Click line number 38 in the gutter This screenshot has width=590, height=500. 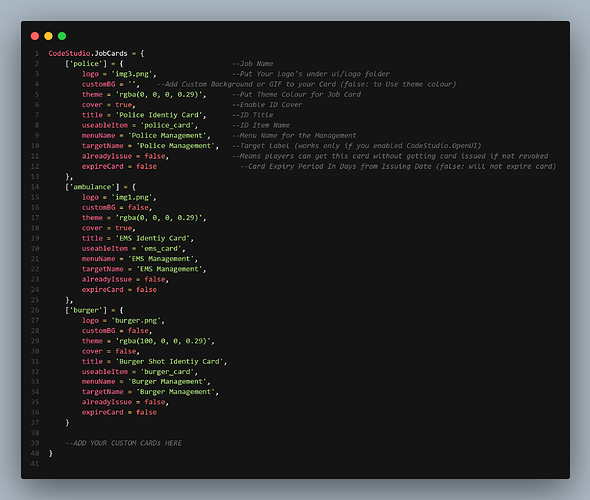coord(35,433)
